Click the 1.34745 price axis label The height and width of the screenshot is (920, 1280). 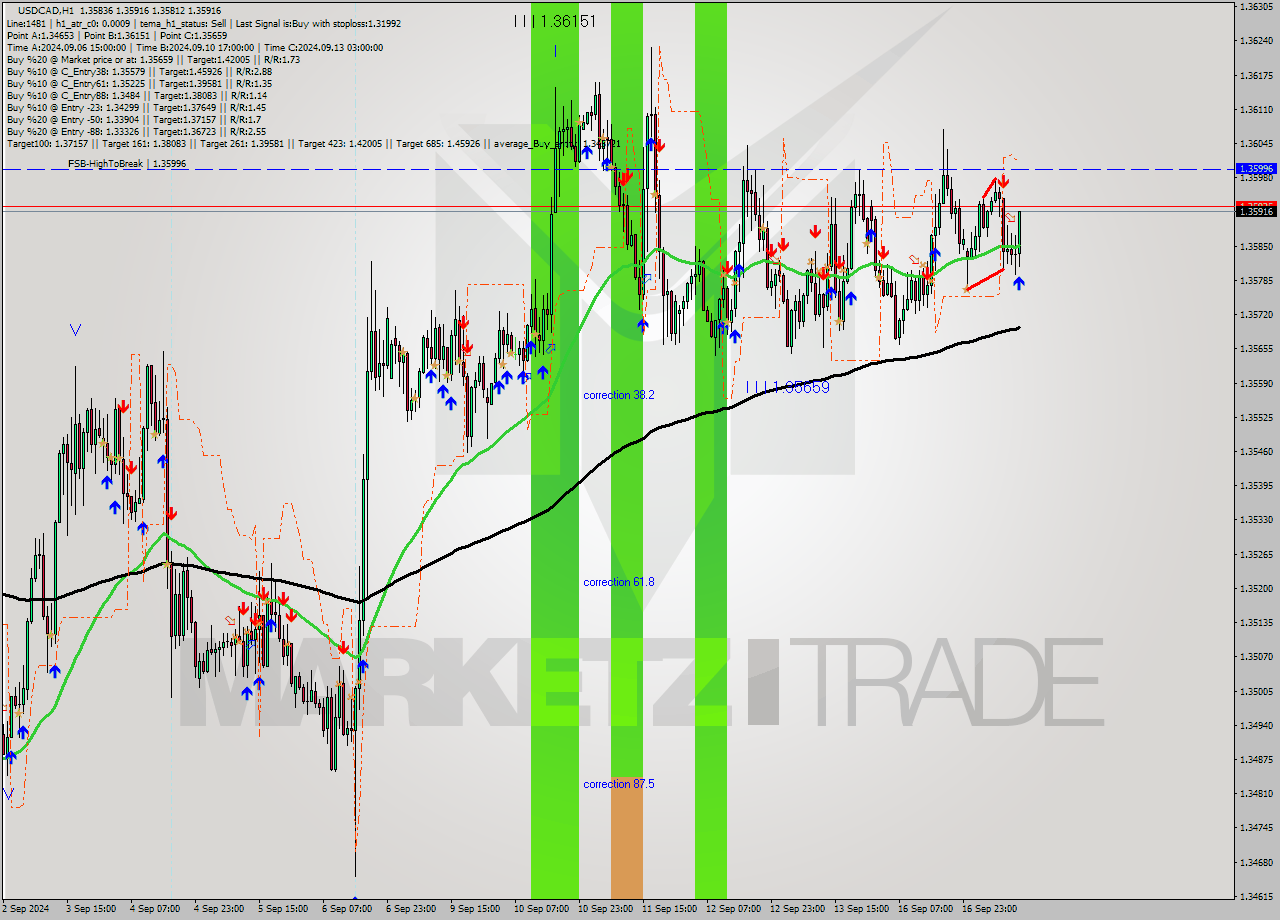tap(1256, 828)
